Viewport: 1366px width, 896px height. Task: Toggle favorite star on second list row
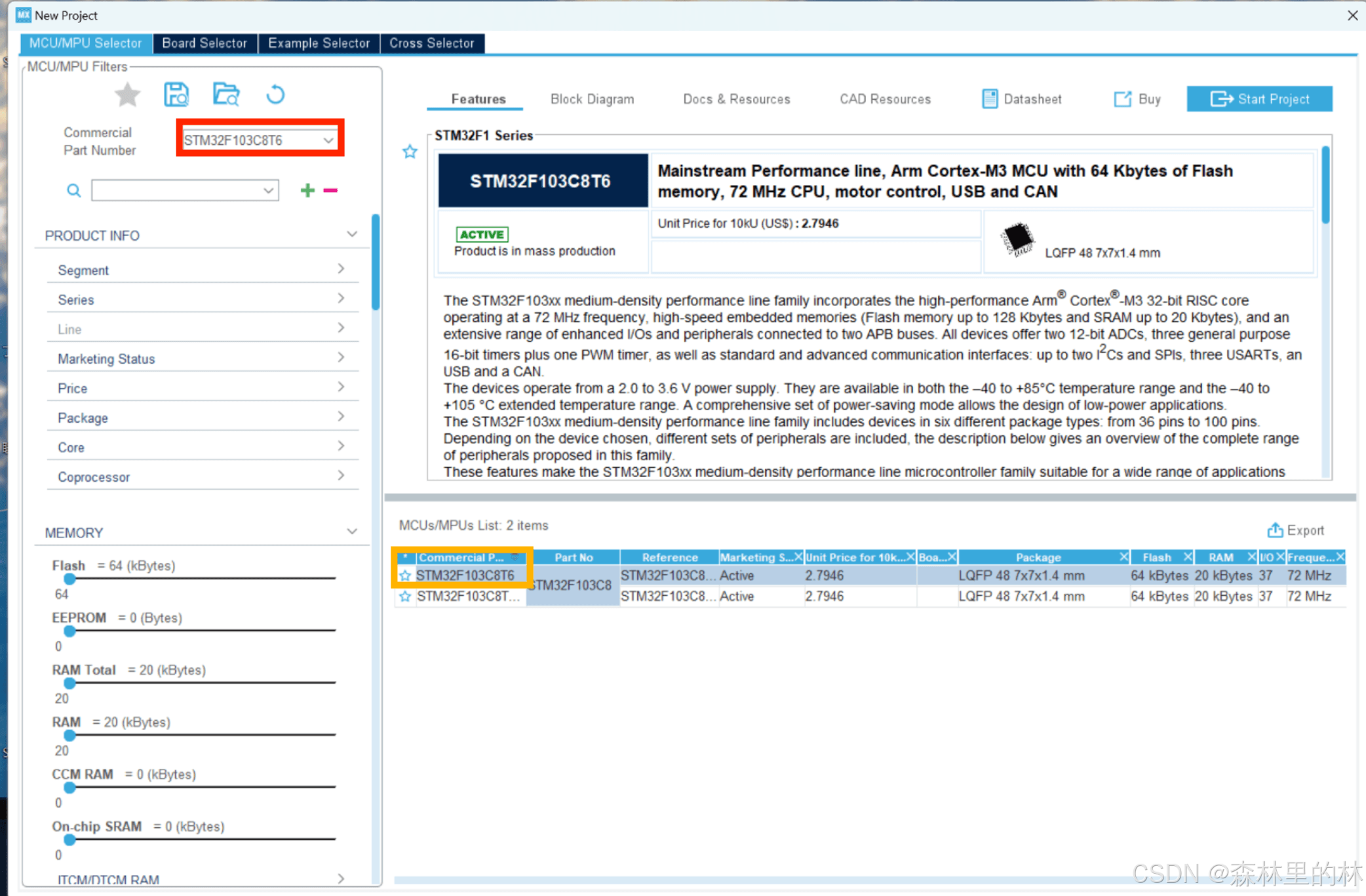coord(405,596)
